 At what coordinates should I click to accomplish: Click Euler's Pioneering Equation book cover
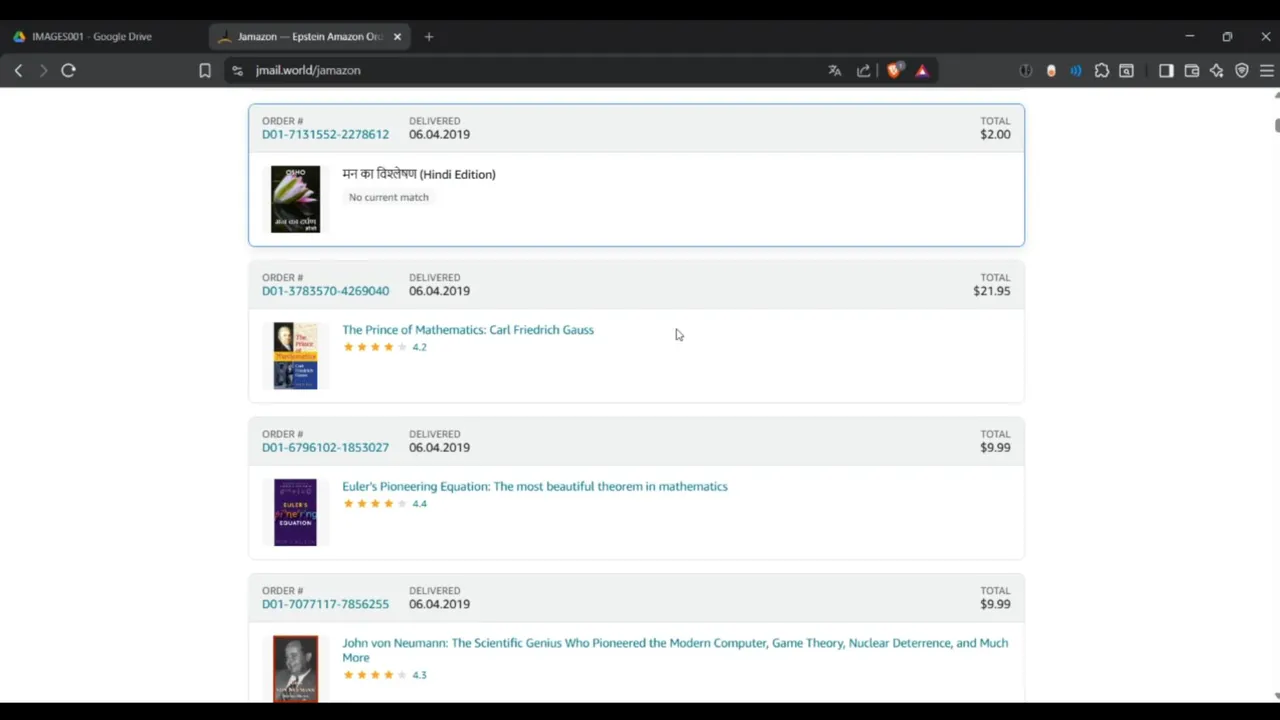click(x=295, y=512)
